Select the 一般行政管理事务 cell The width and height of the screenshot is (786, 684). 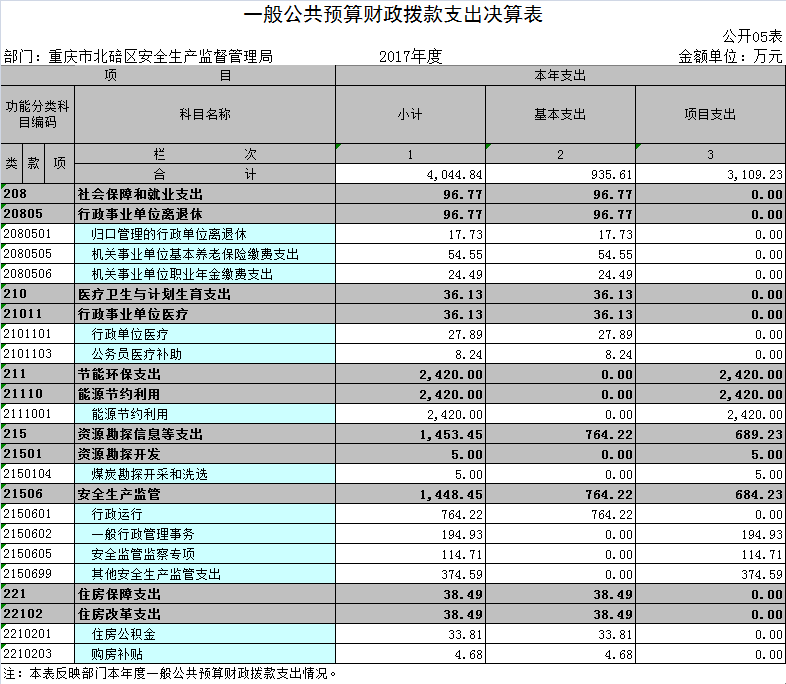205,534
